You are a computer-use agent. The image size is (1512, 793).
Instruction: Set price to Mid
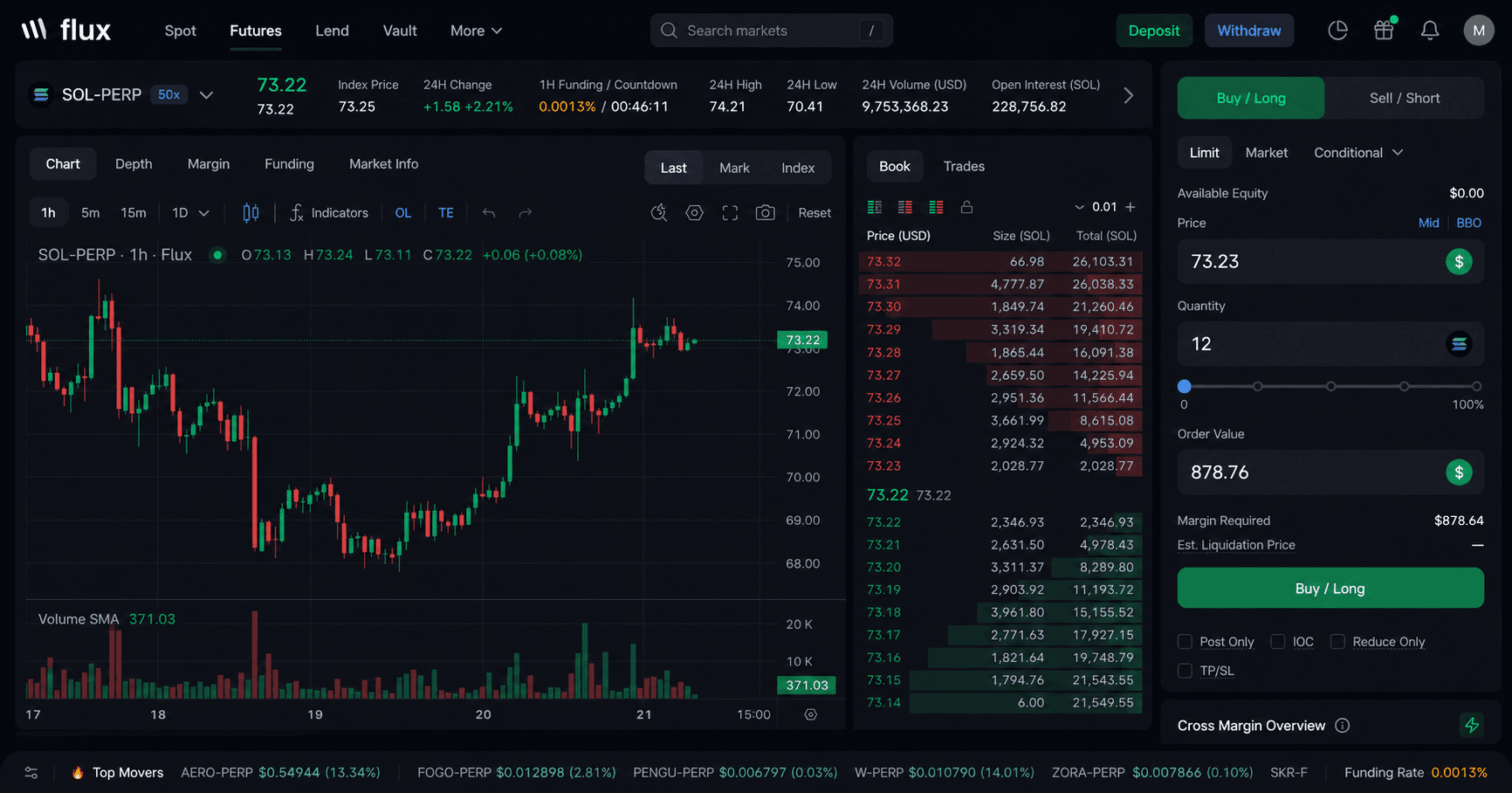pos(1429,223)
